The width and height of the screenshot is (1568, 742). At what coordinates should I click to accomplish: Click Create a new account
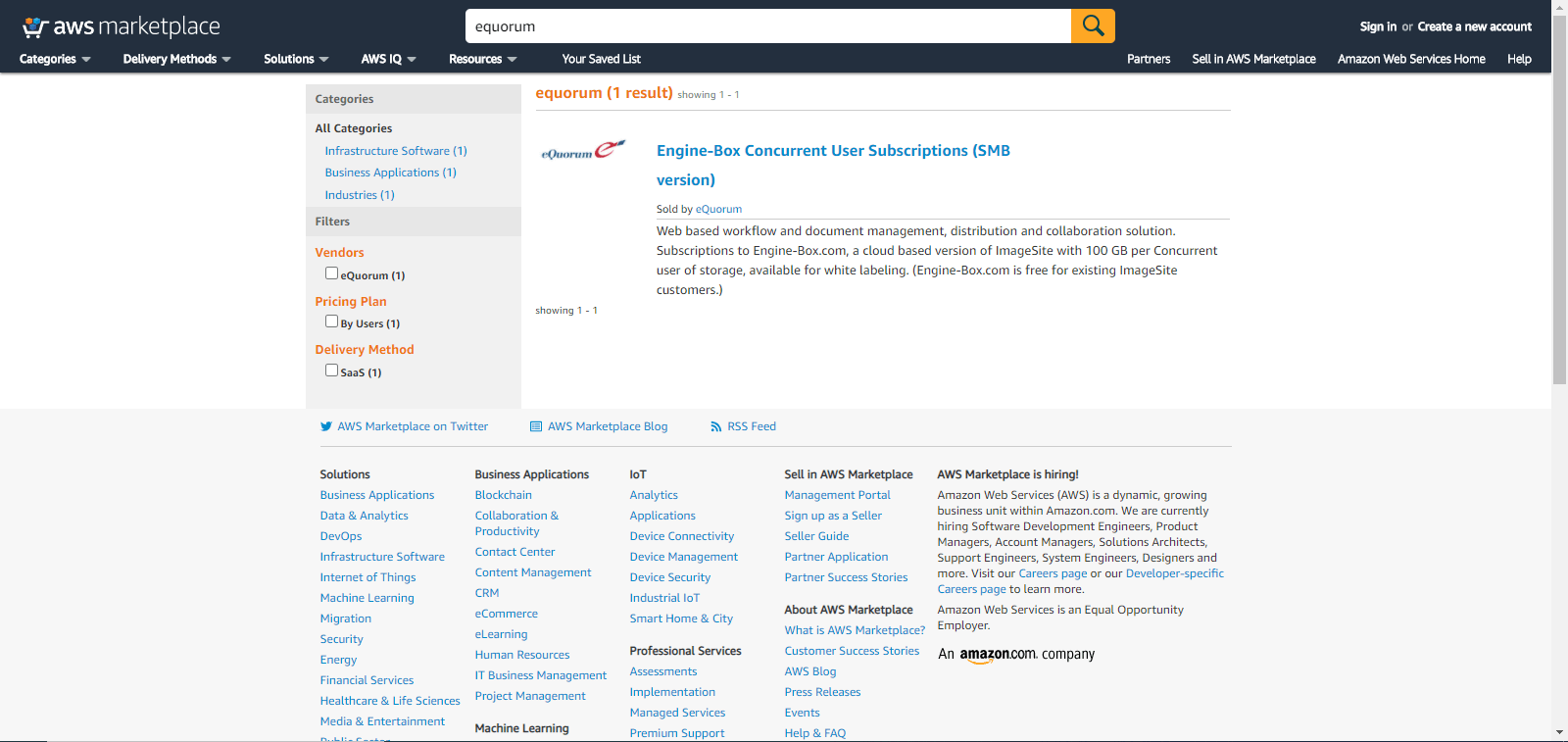[x=1474, y=26]
